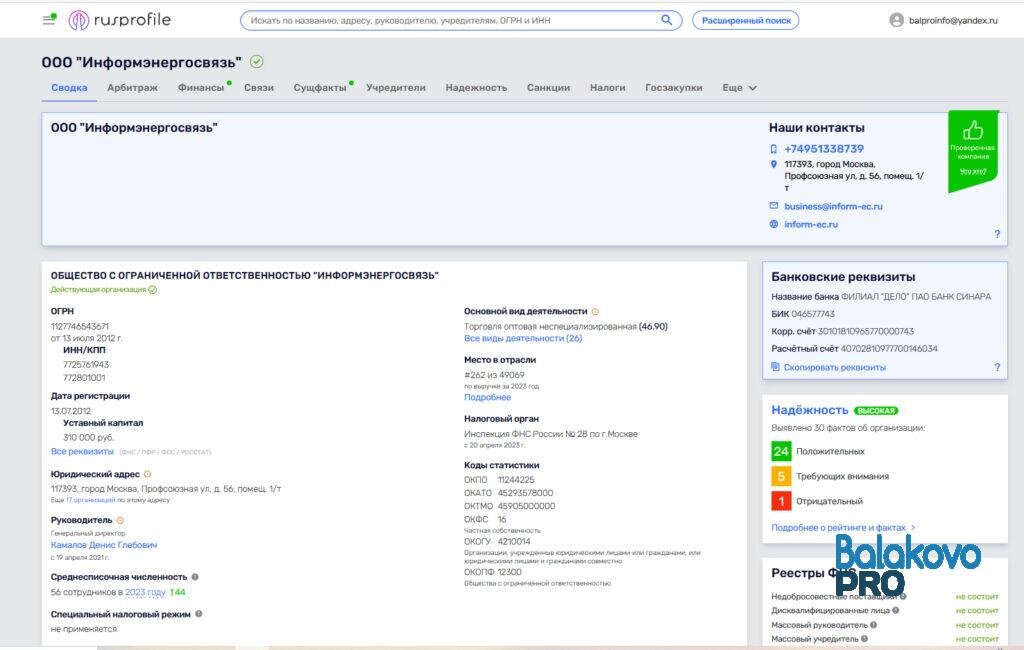Open the Надежность tab

pyautogui.click(x=476, y=88)
